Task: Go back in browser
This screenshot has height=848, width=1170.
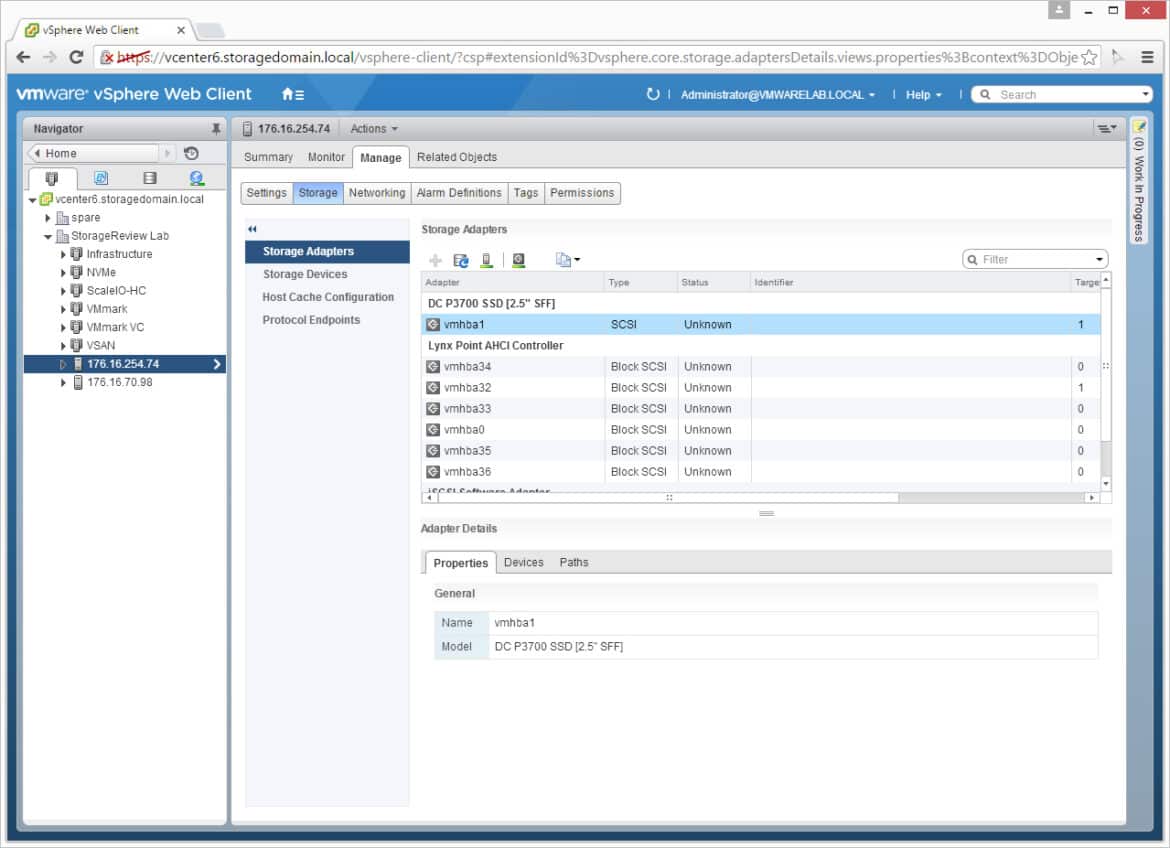Action: [x=23, y=57]
